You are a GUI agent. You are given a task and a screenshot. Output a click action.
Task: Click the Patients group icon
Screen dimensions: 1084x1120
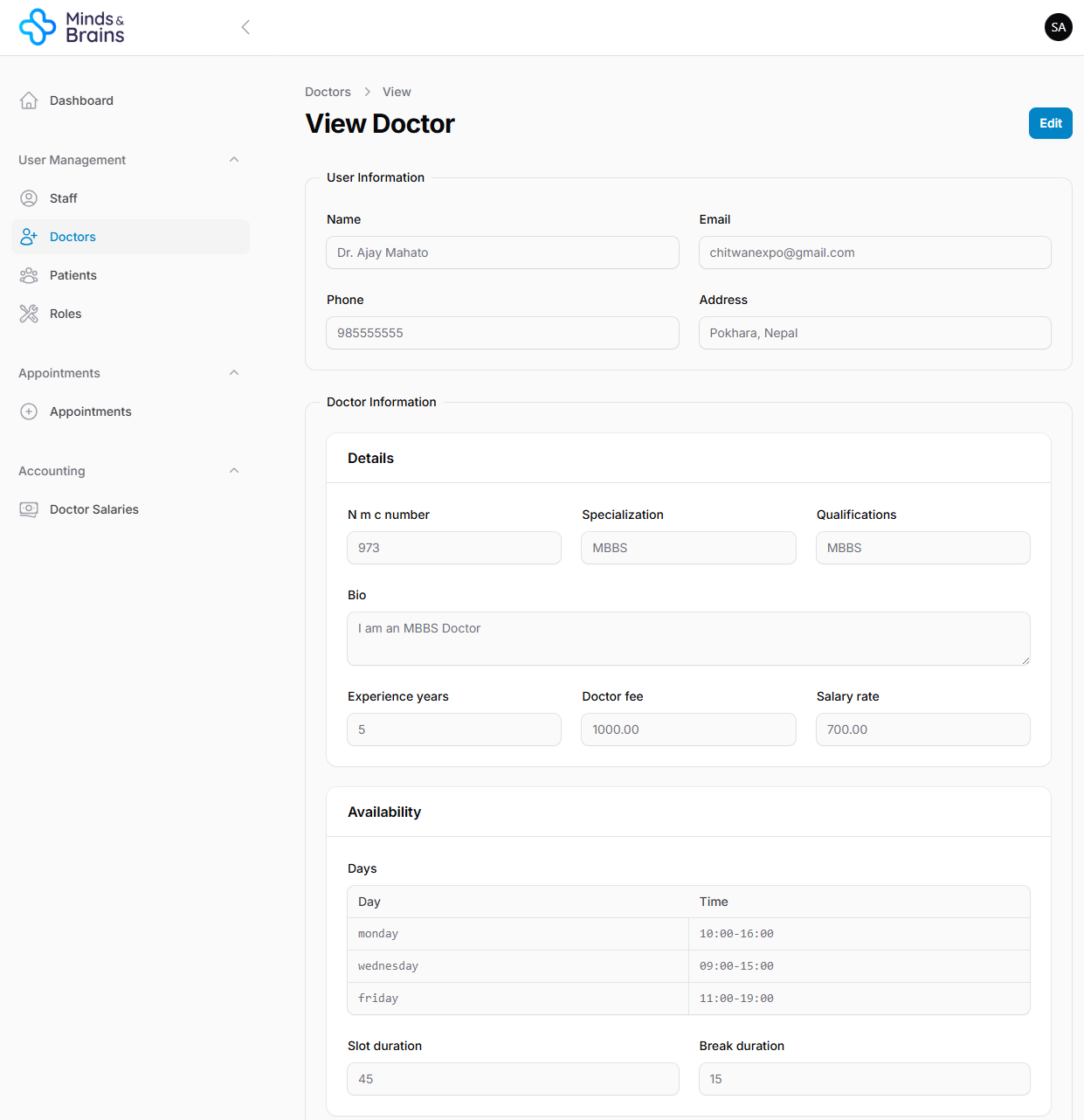29,275
